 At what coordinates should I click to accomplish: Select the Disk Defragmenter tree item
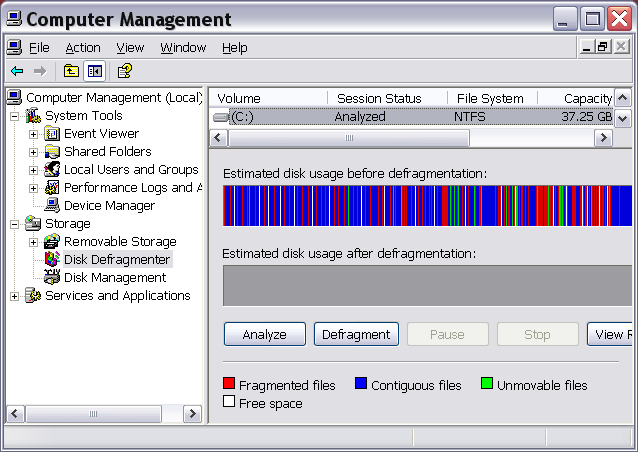pyautogui.click(x=117, y=260)
